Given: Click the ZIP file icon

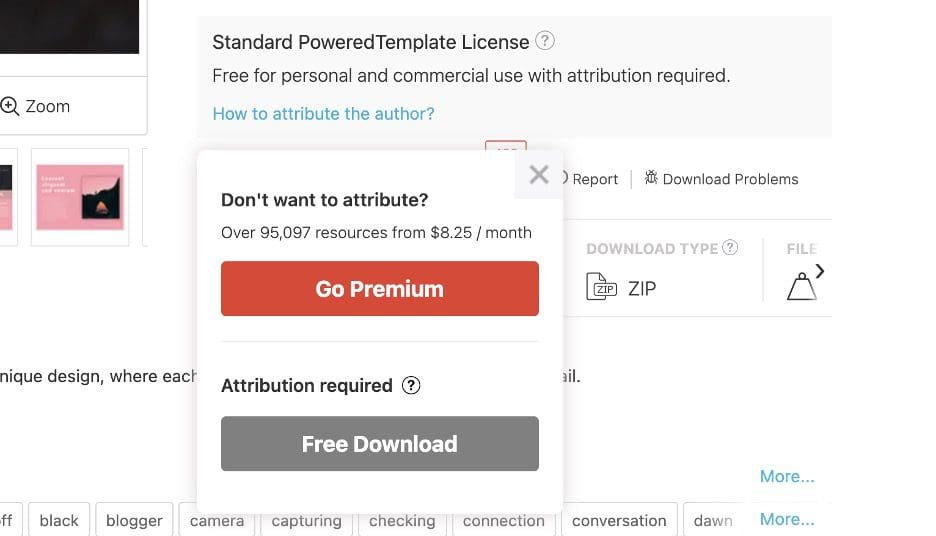Looking at the screenshot, I should coord(601,288).
